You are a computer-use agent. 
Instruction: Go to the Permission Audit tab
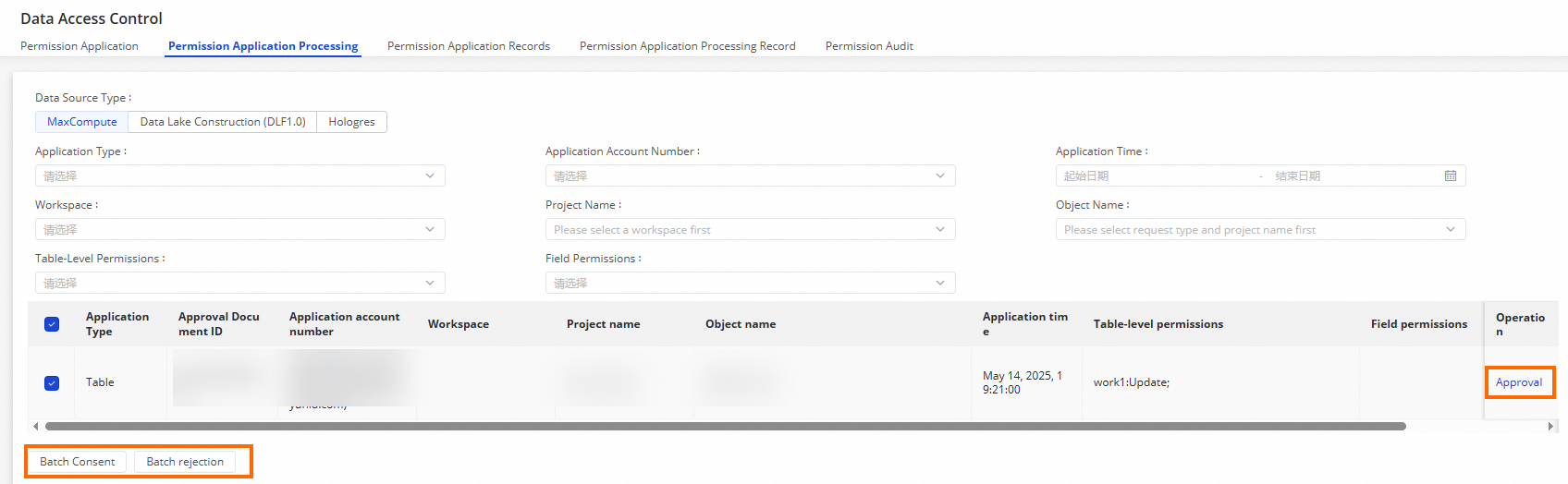click(869, 46)
